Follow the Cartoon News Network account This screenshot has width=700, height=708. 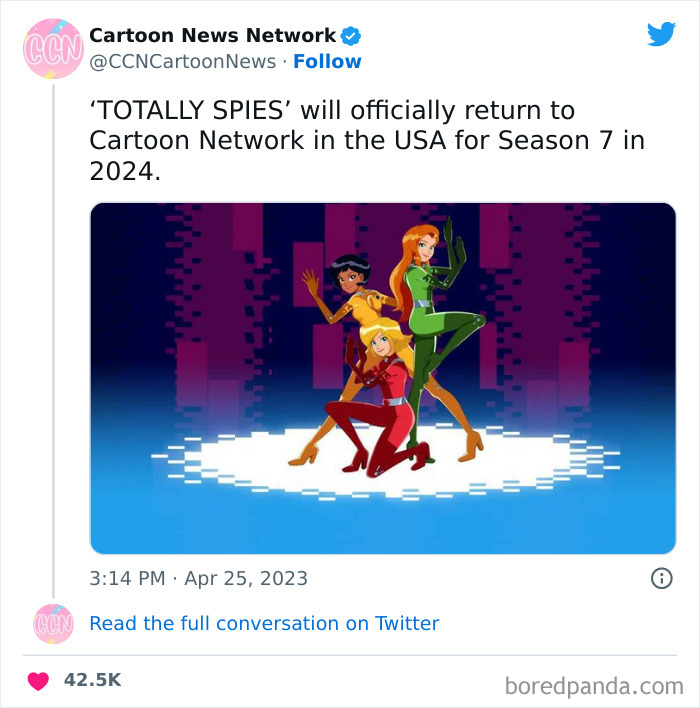(327, 61)
